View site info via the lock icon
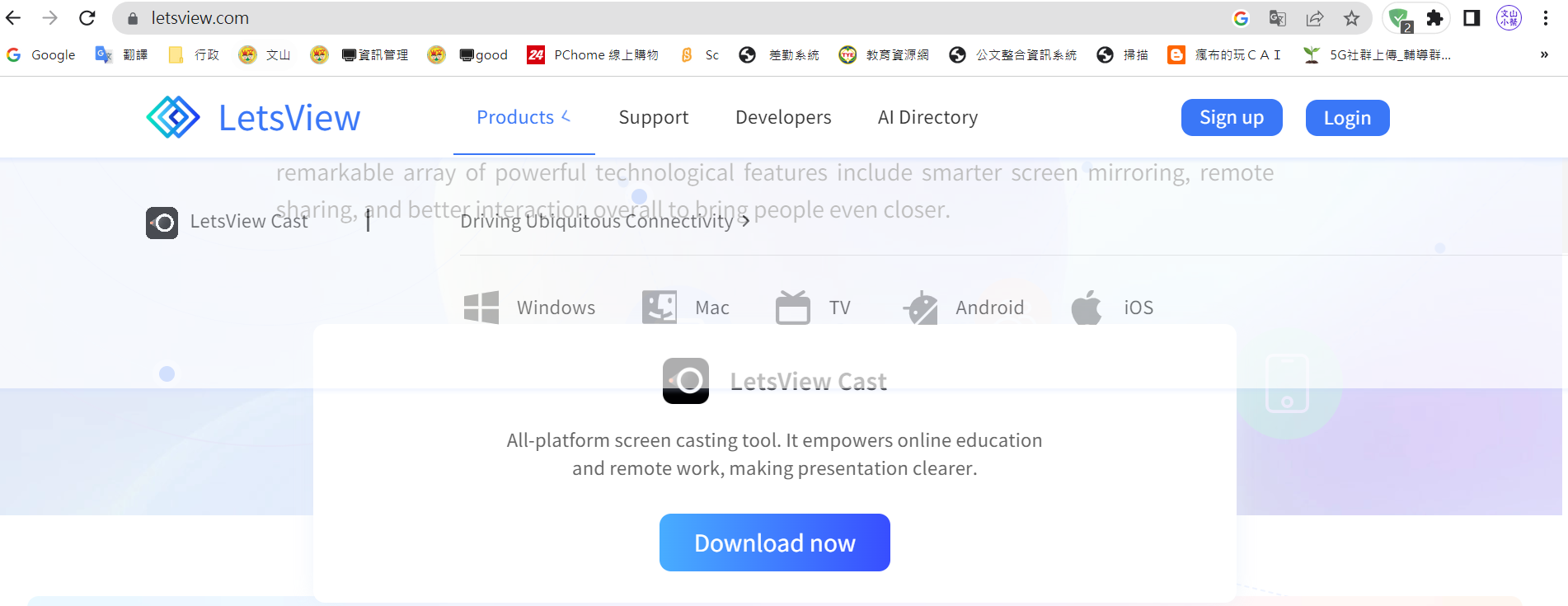1568x606 pixels. (133, 18)
